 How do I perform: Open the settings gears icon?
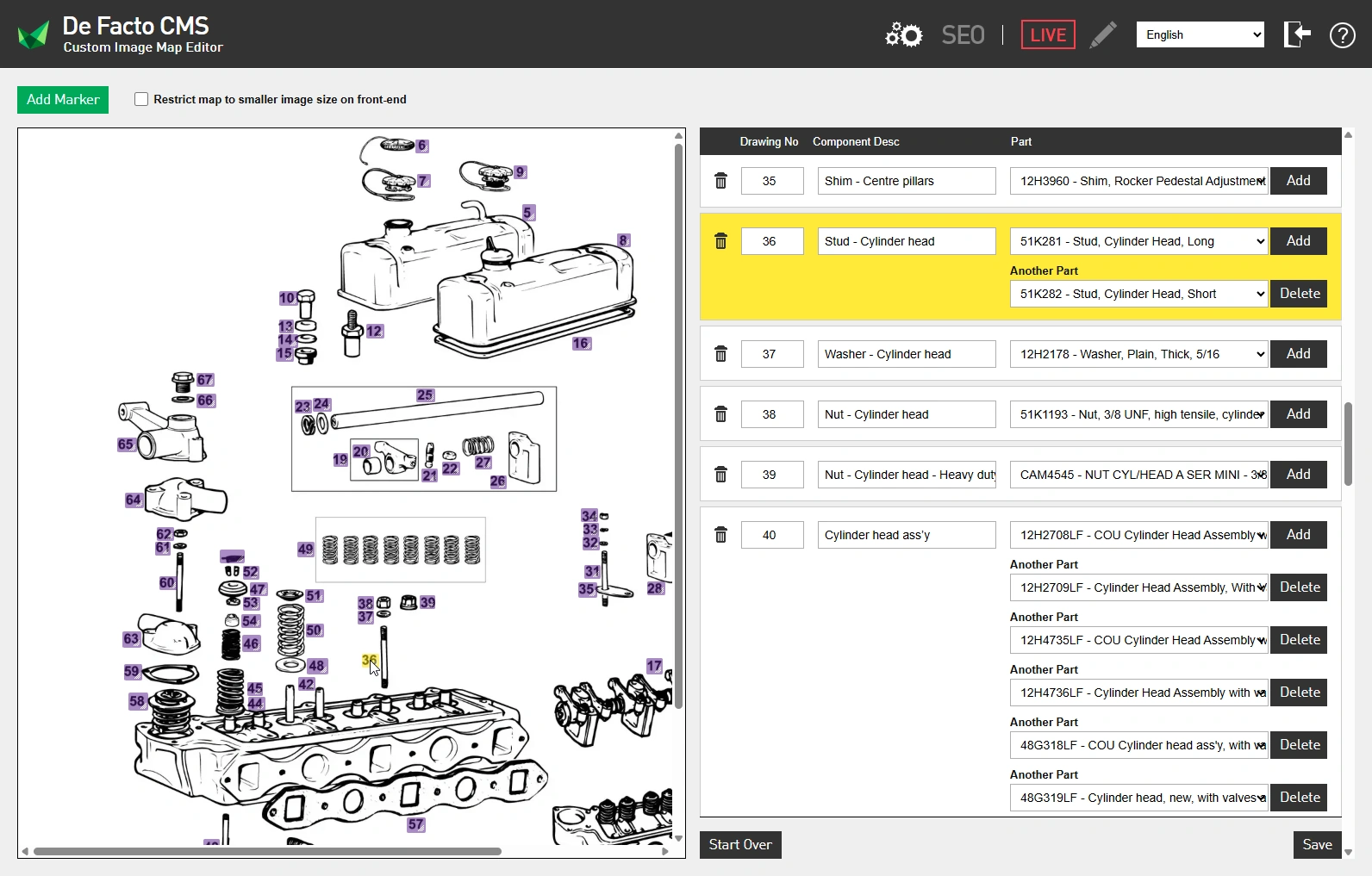[904, 34]
